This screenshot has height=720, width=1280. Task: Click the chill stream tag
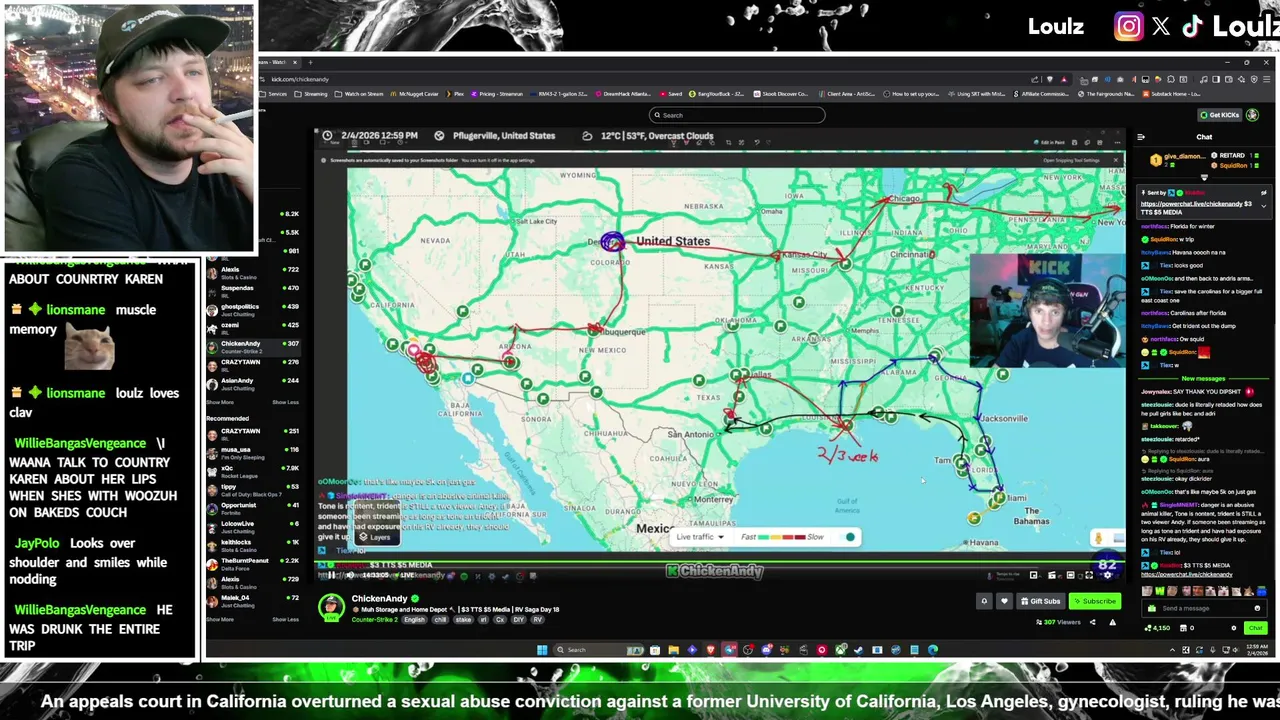click(440, 620)
